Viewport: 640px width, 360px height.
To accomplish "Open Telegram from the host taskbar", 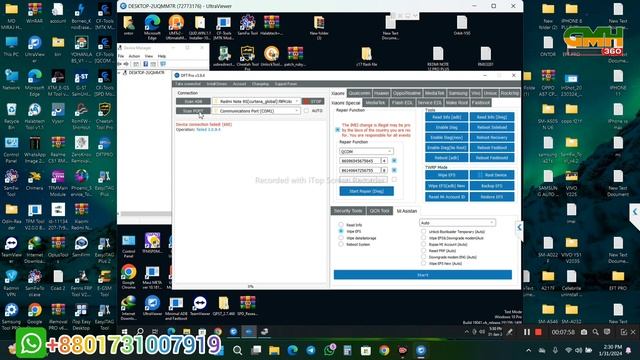I will click(x=311, y=350).
